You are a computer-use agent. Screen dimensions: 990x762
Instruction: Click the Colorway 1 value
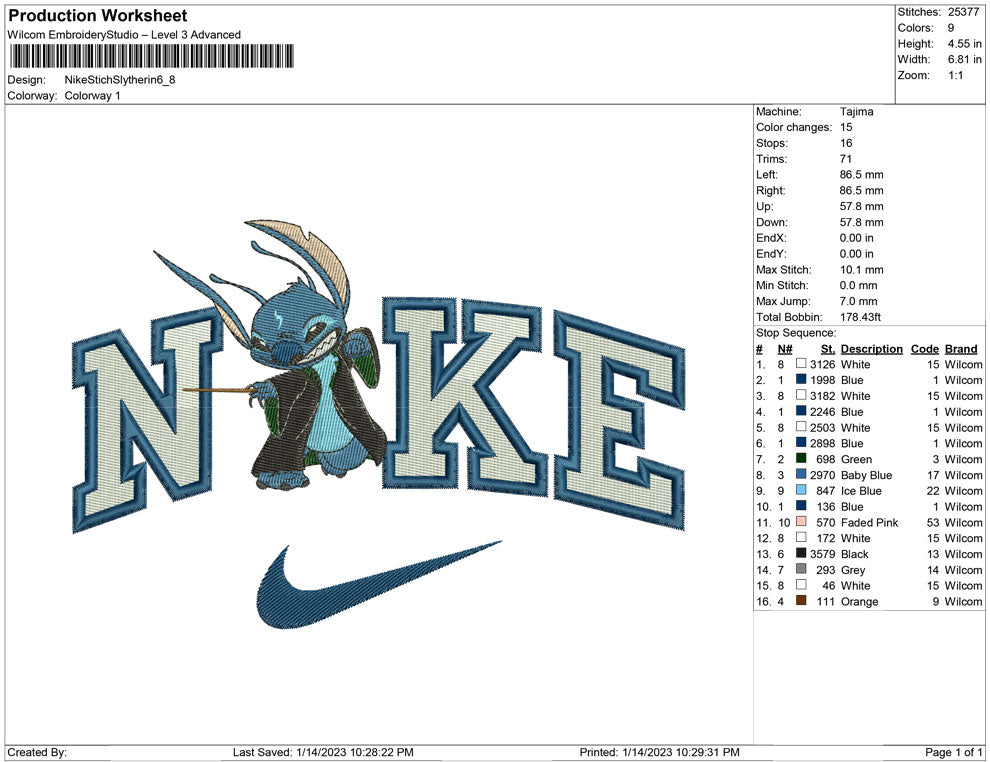92,96
